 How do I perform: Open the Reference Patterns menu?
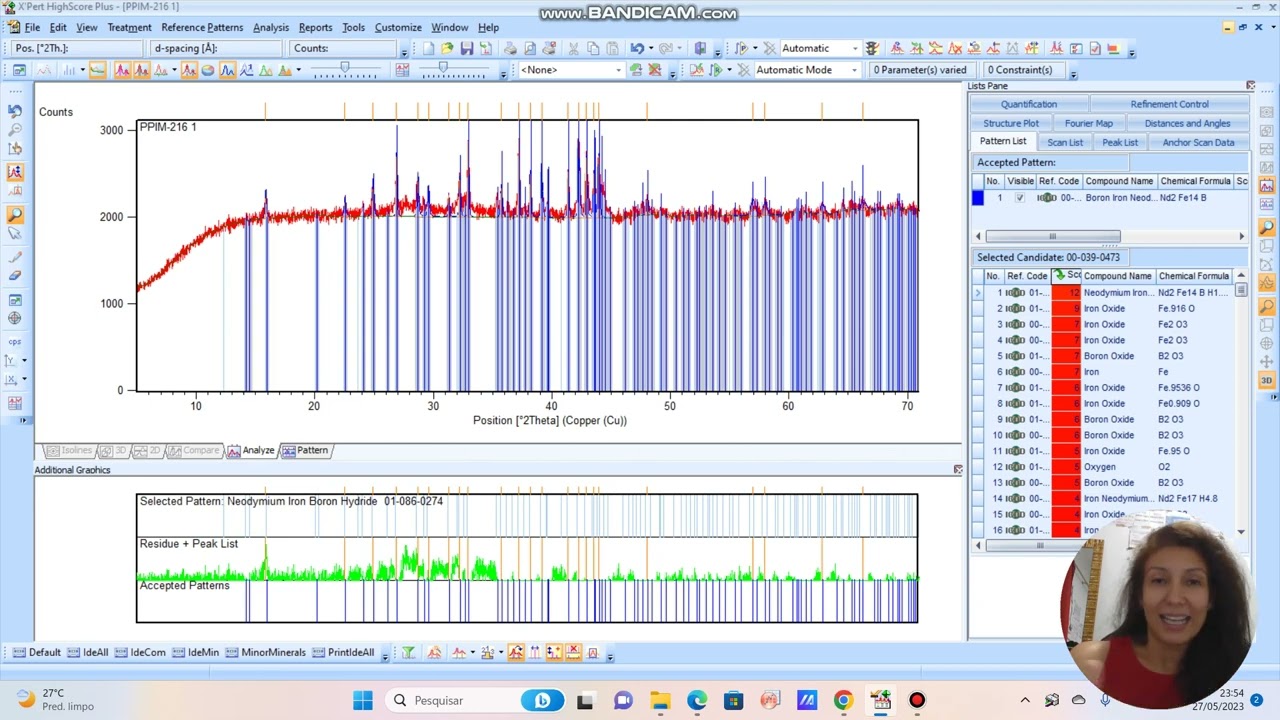click(x=202, y=27)
